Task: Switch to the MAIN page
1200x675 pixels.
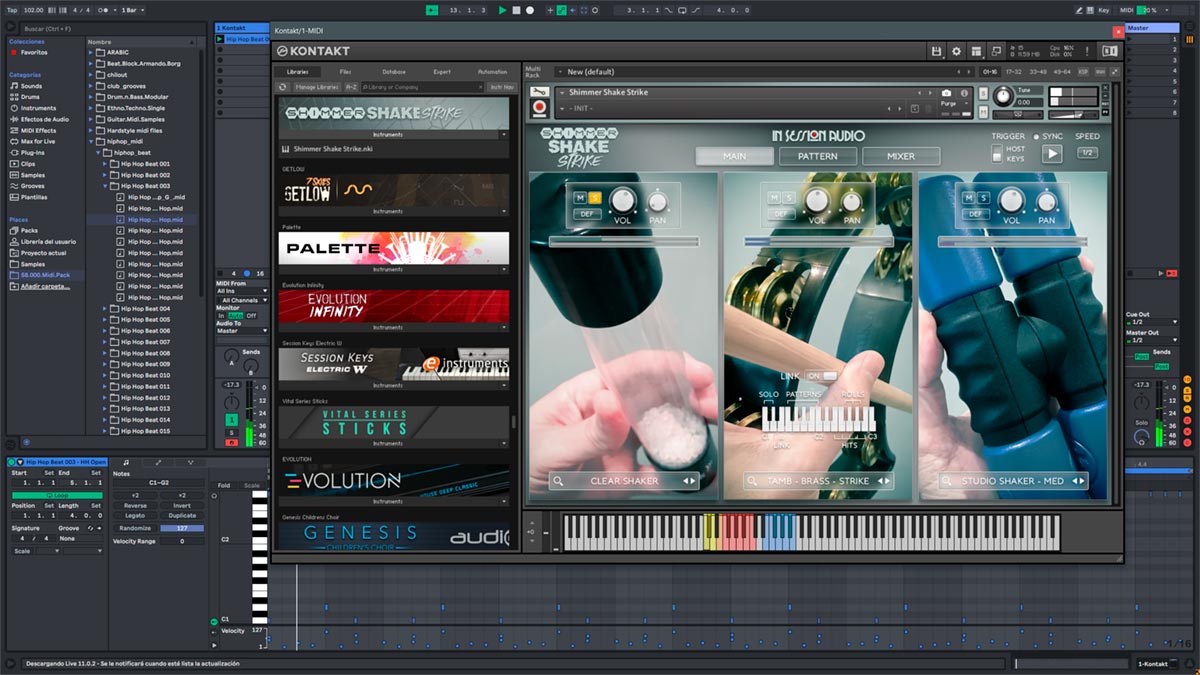Action: [x=735, y=156]
